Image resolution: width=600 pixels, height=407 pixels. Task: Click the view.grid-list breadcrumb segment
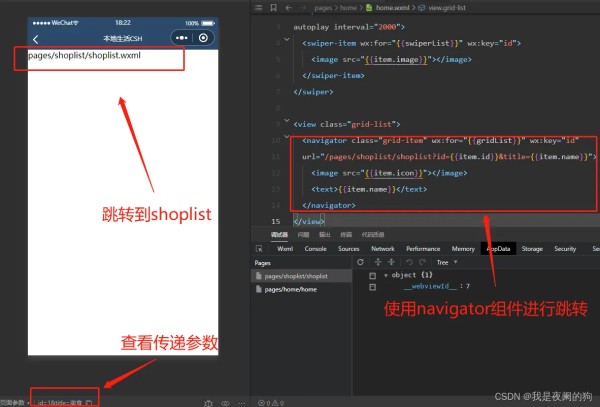pyautogui.click(x=447, y=8)
